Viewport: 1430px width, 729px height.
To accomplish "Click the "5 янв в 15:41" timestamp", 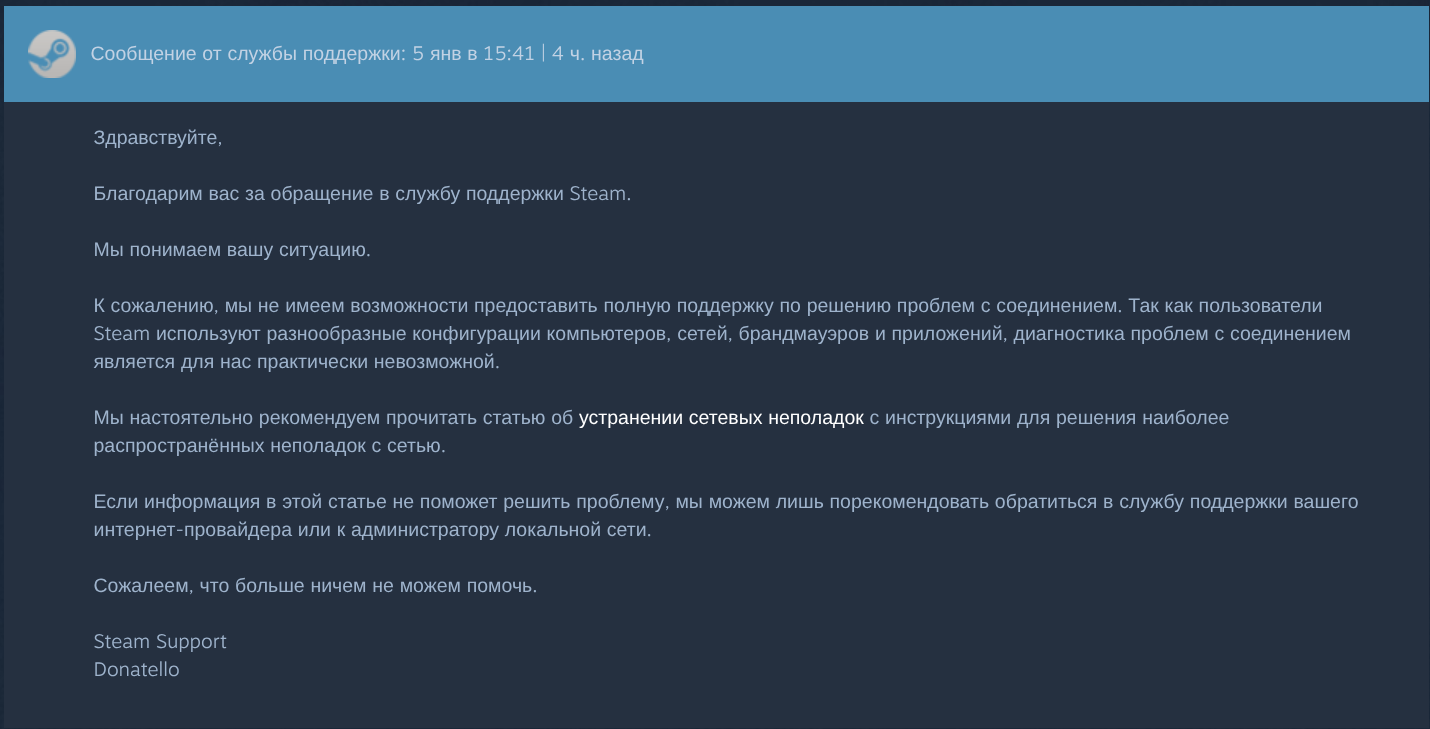I will click(x=474, y=54).
